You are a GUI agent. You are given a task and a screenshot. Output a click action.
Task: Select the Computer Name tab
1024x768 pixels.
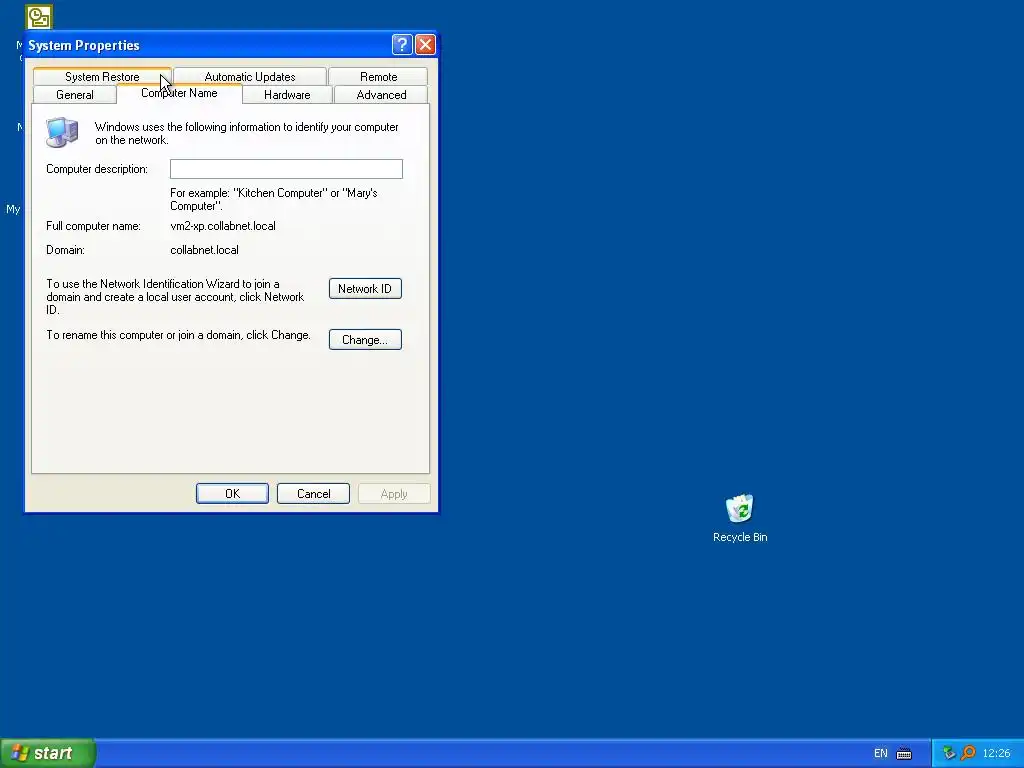point(179,93)
